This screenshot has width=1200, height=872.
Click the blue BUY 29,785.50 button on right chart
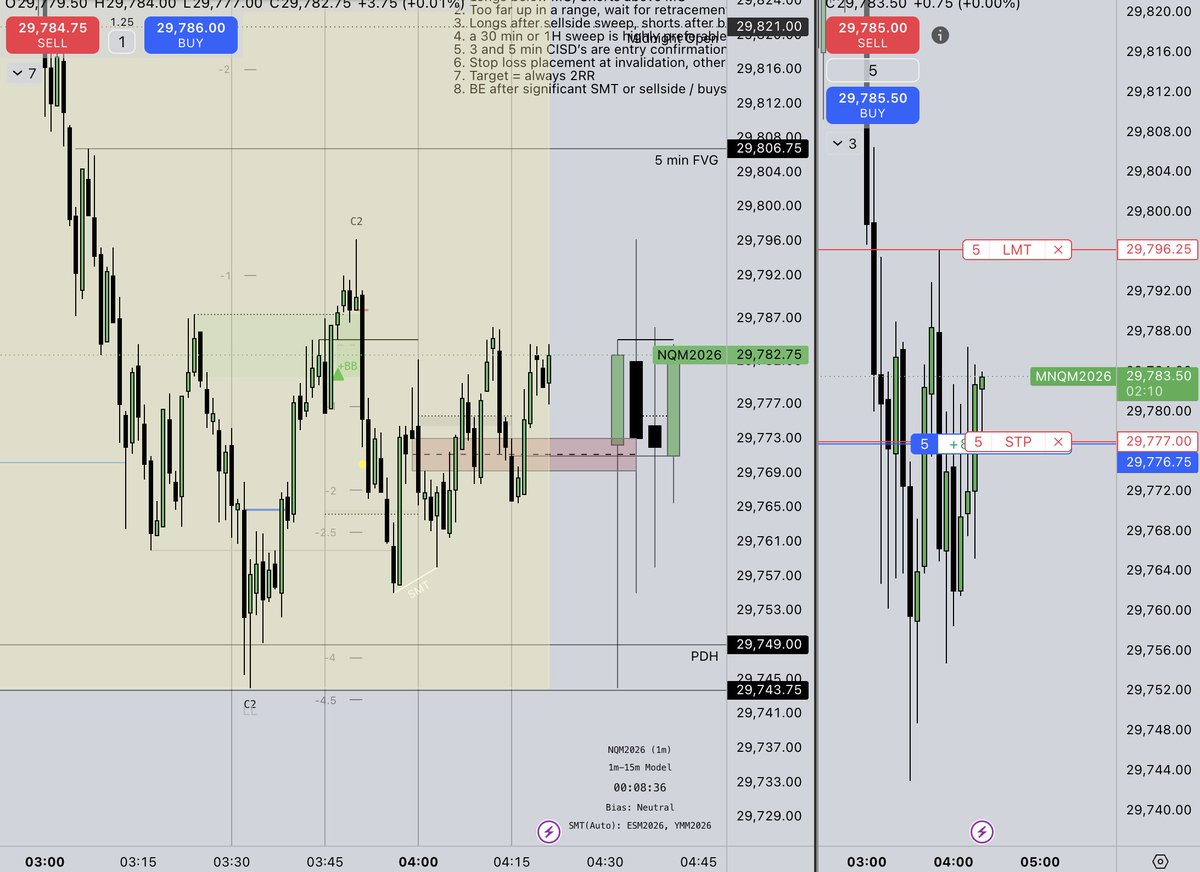(872, 105)
